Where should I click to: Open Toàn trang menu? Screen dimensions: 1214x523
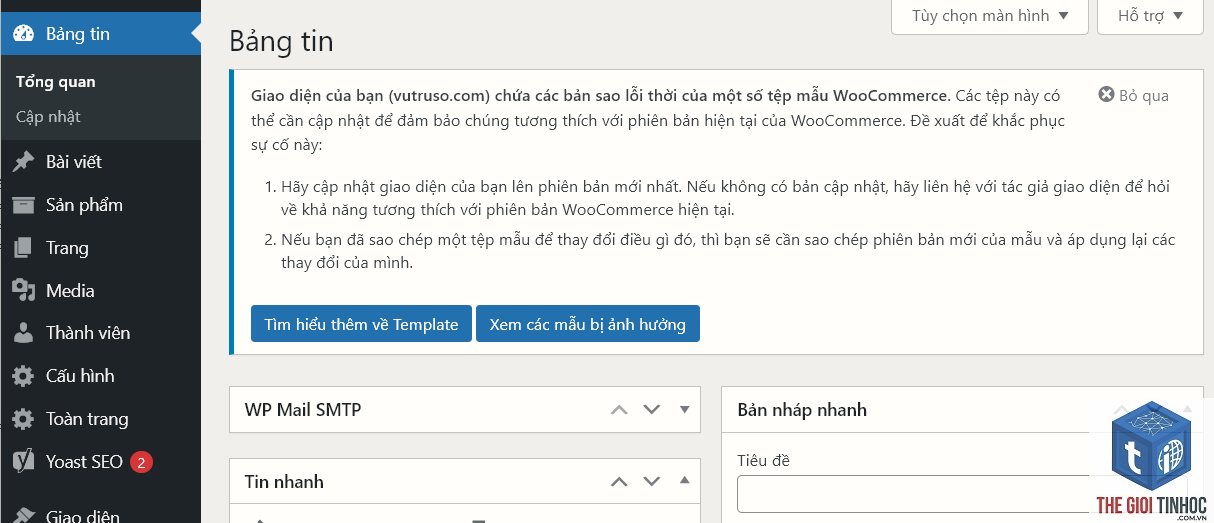click(100, 419)
